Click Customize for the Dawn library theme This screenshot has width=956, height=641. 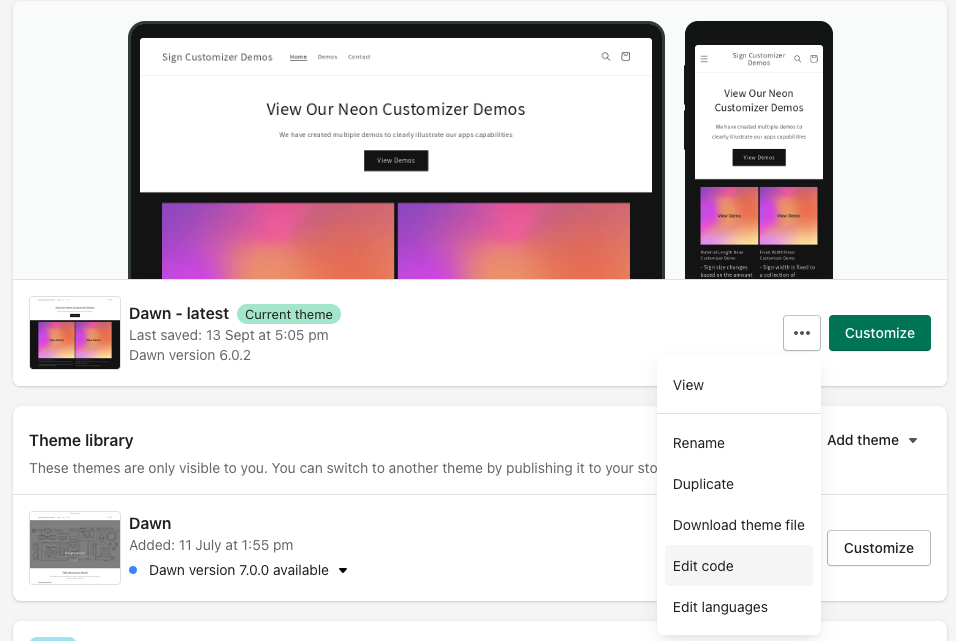point(878,548)
